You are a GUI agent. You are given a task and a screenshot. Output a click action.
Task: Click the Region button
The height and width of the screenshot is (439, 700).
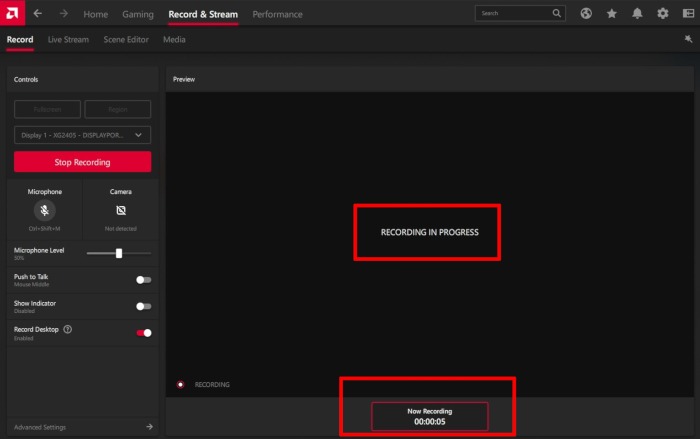point(118,109)
